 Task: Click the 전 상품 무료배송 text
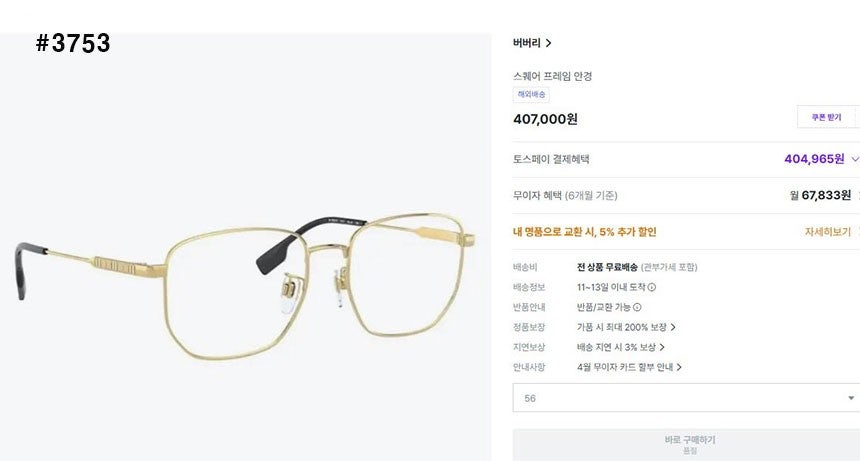click(x=607, y=267)
